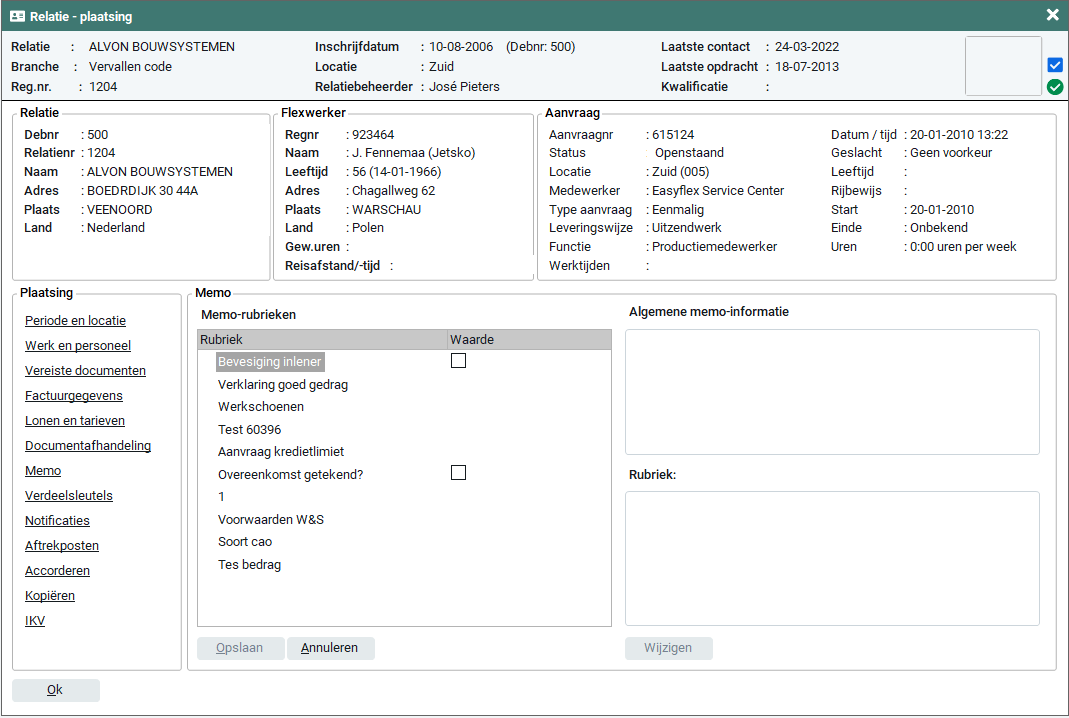Open Vereiste documenten page
1069x718 pixels.
85,371
